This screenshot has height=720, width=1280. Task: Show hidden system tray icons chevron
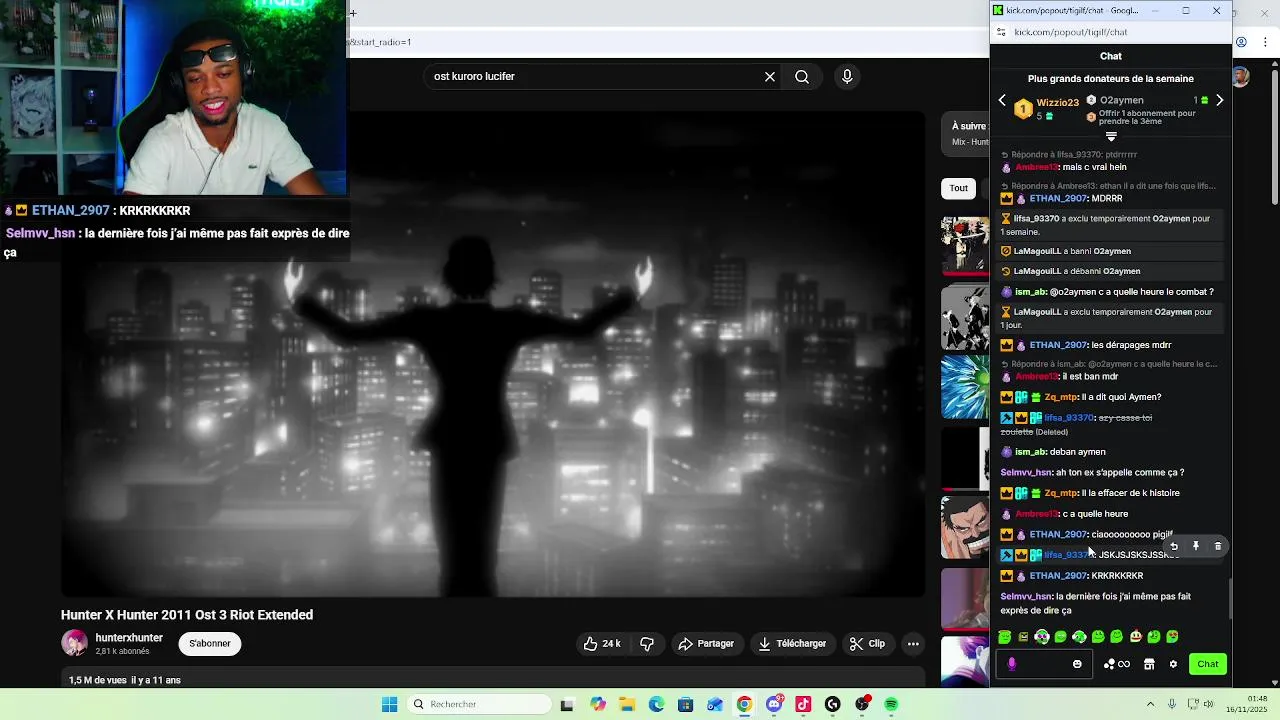1150,704
